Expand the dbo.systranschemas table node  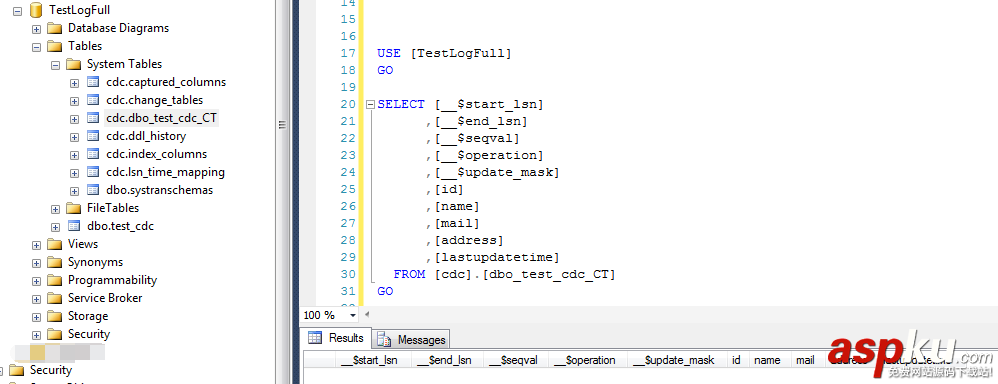coord(74,190)
